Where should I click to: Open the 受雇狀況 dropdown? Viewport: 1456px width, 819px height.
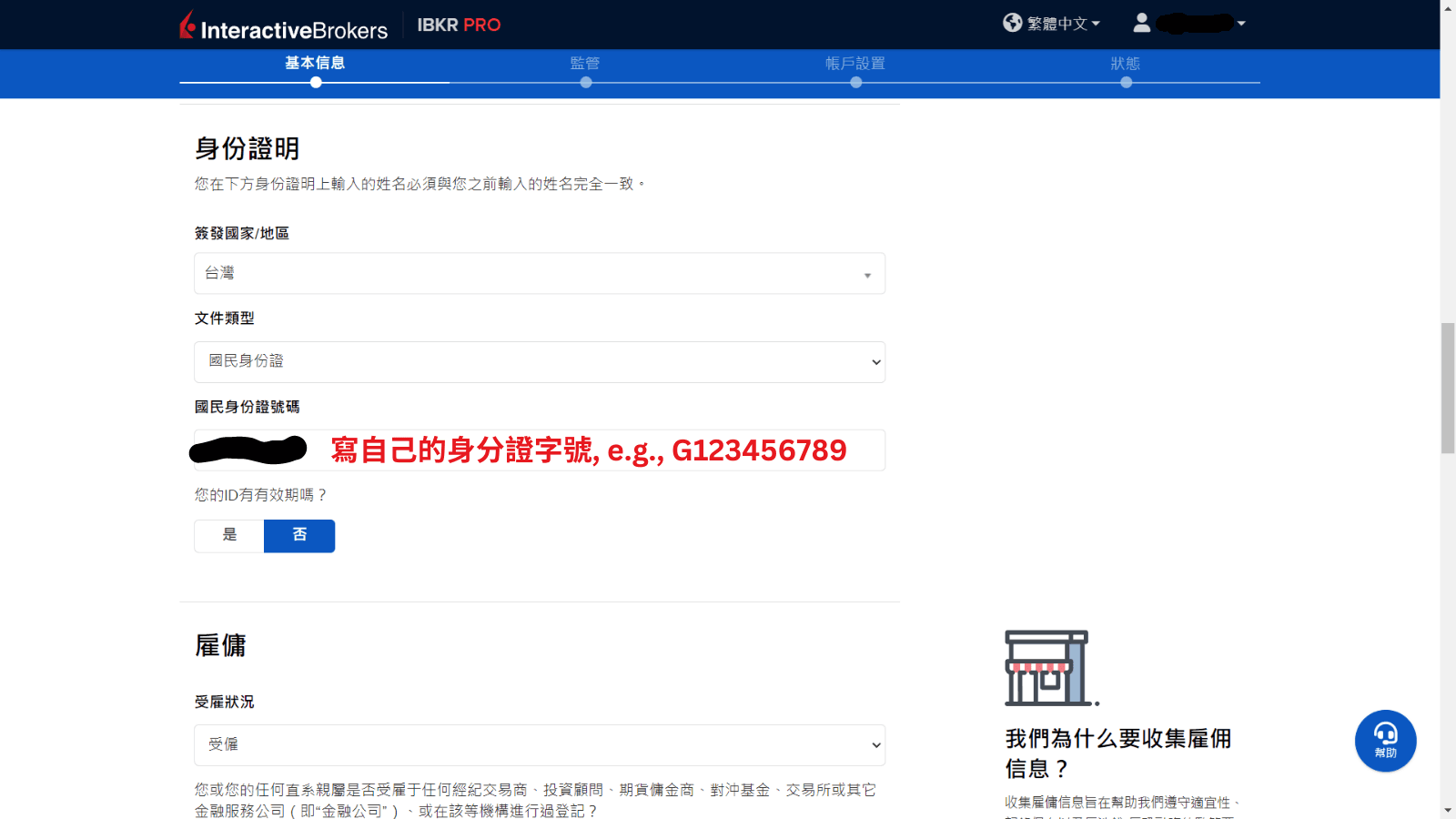coord(539,744)
